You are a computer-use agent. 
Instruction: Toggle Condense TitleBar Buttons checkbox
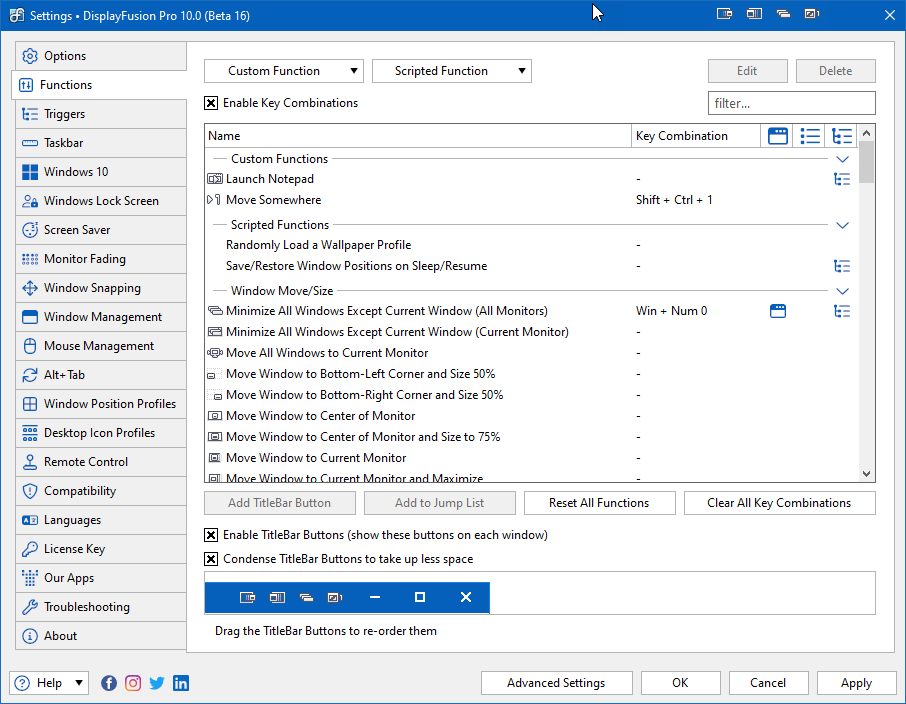211,559
